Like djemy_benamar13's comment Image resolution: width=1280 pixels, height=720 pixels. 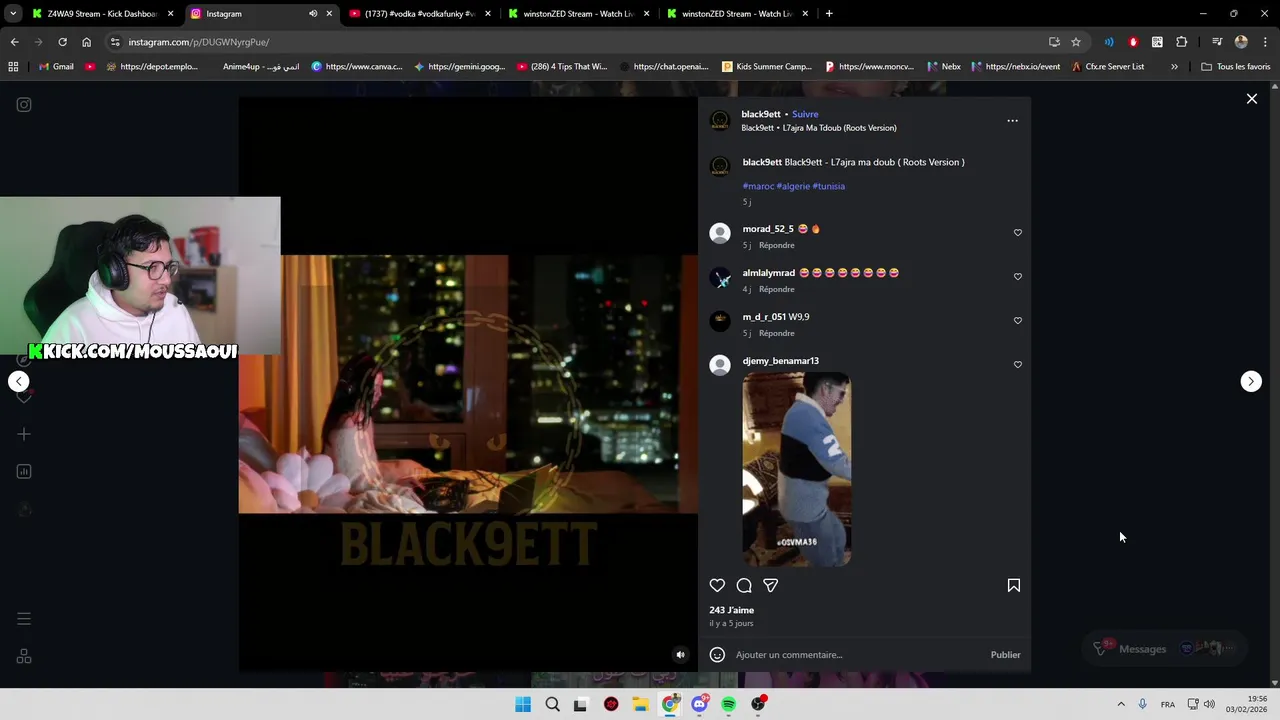1017,364
